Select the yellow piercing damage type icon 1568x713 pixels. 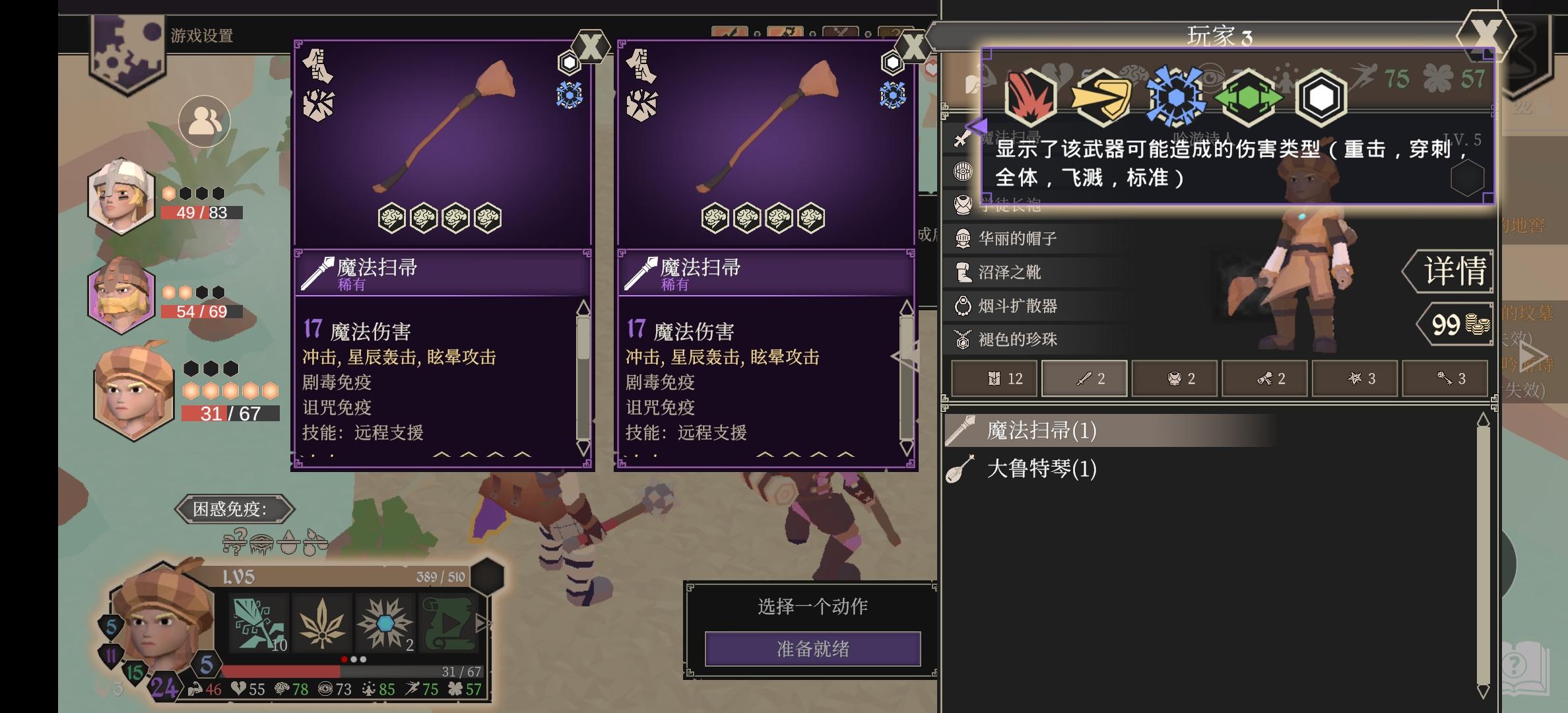[x=1101, y=98]
